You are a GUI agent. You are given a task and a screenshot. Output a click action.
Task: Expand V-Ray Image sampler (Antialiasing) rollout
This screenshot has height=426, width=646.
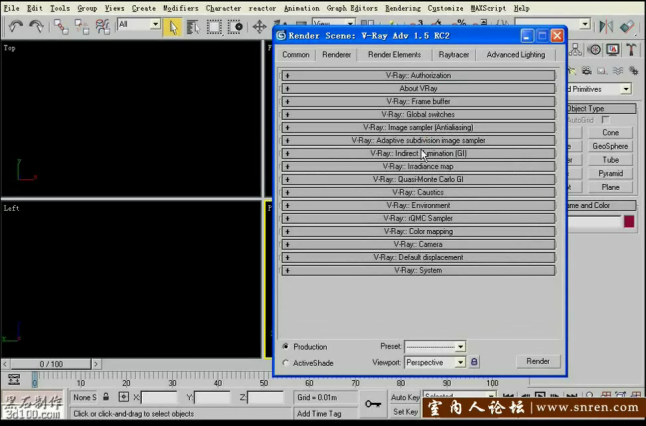click(418, 127)
